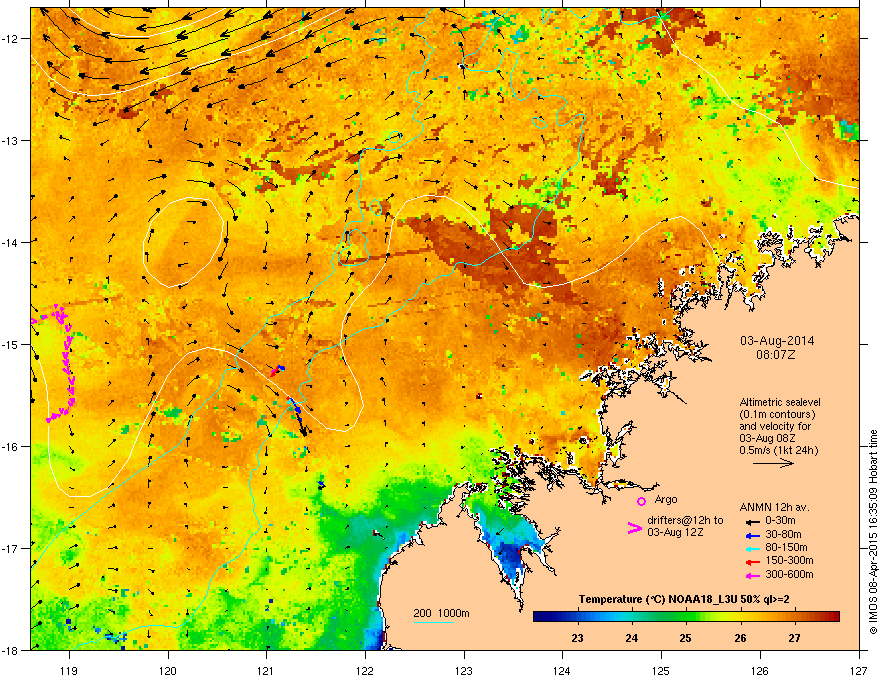The image size is (880, 680).
Task: Click the IMOS copyright timestamp text
Action: 873,532
